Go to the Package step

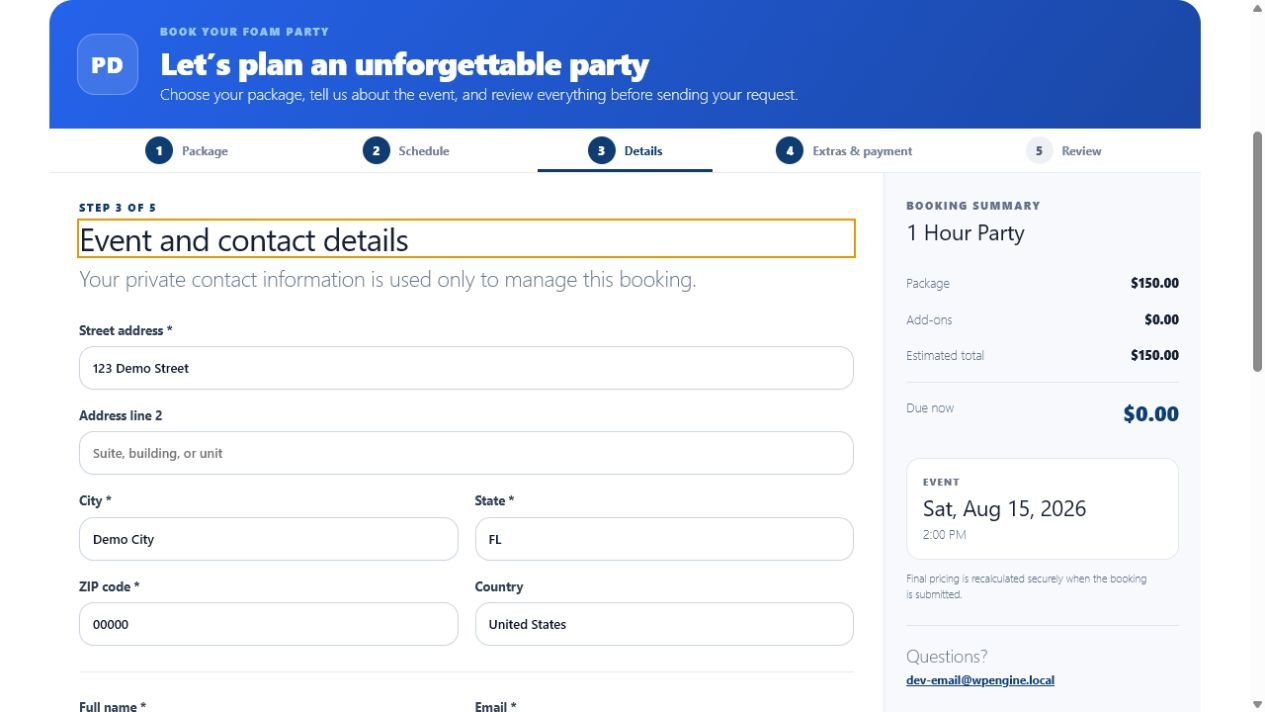187,151
